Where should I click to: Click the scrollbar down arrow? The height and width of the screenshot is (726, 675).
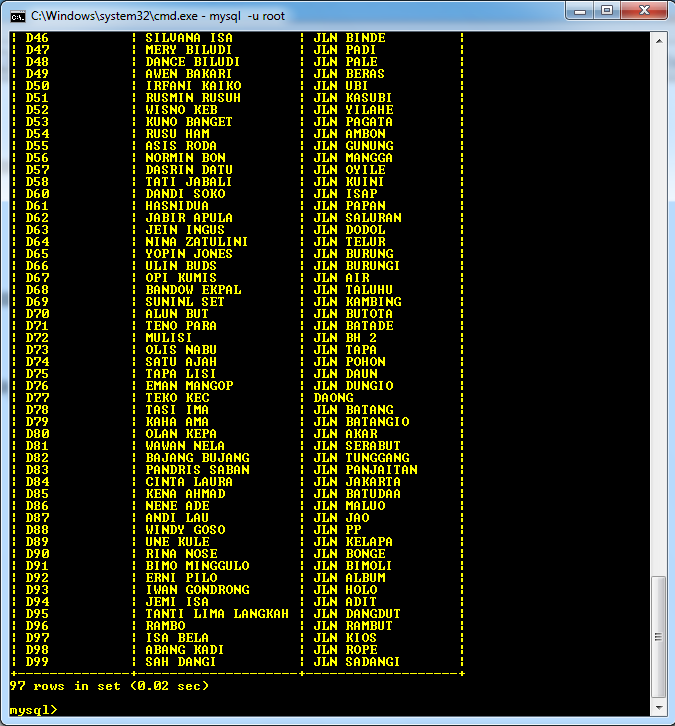[659, 708]
